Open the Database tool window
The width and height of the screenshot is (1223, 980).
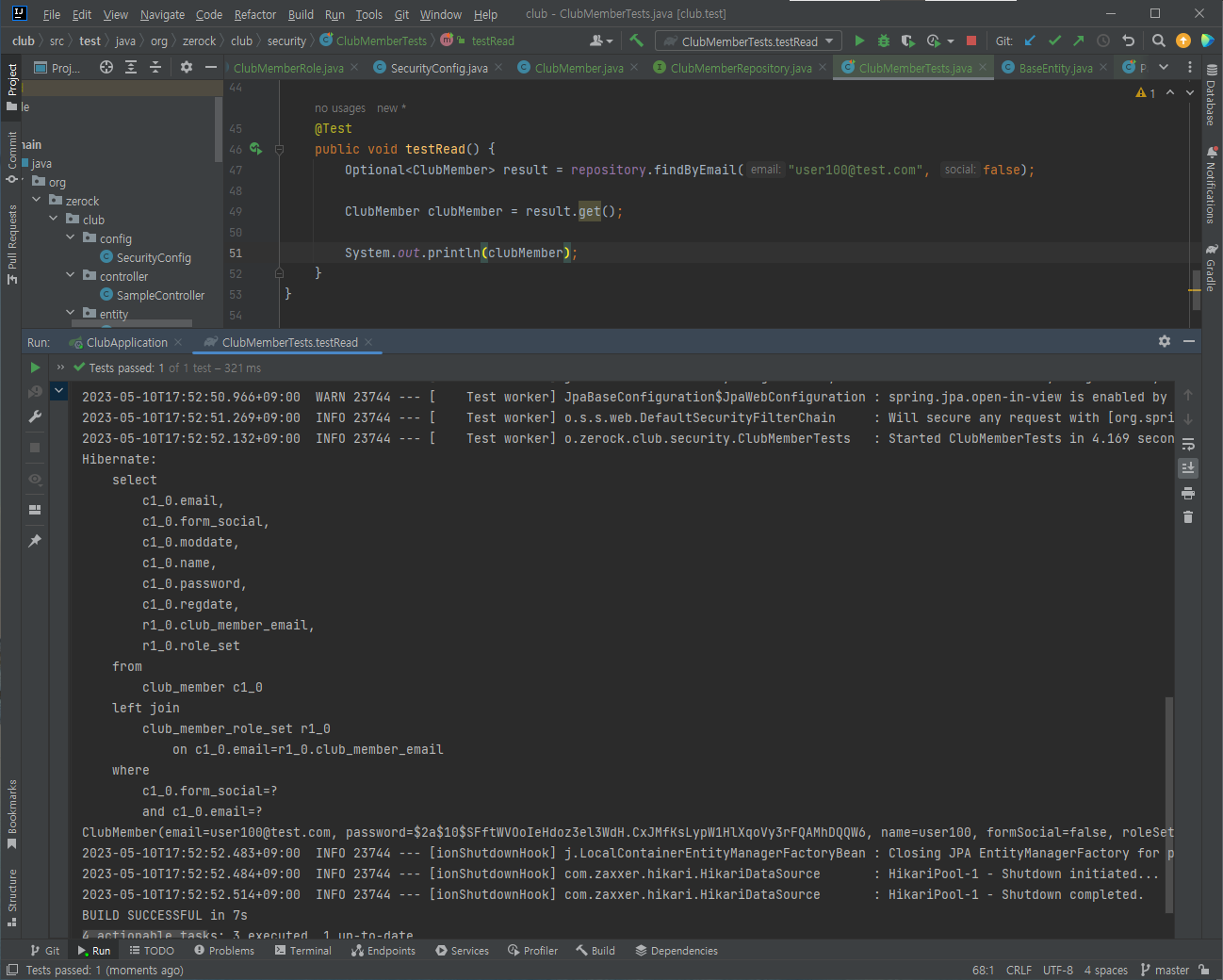tap(1211, 94)
